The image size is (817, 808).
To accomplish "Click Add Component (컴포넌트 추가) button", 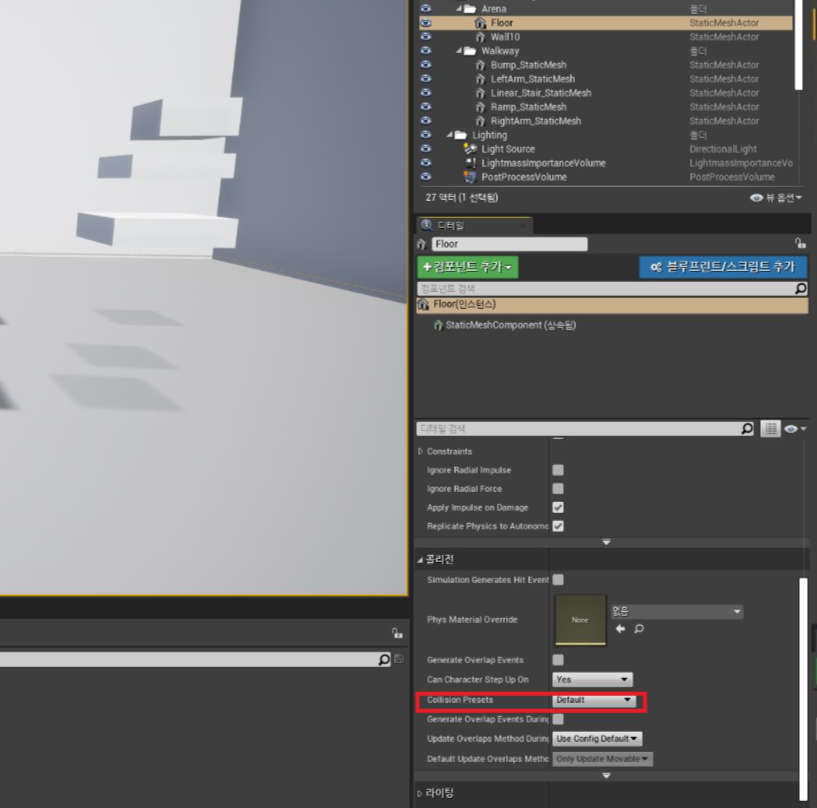I will click(x=467, y=267).
